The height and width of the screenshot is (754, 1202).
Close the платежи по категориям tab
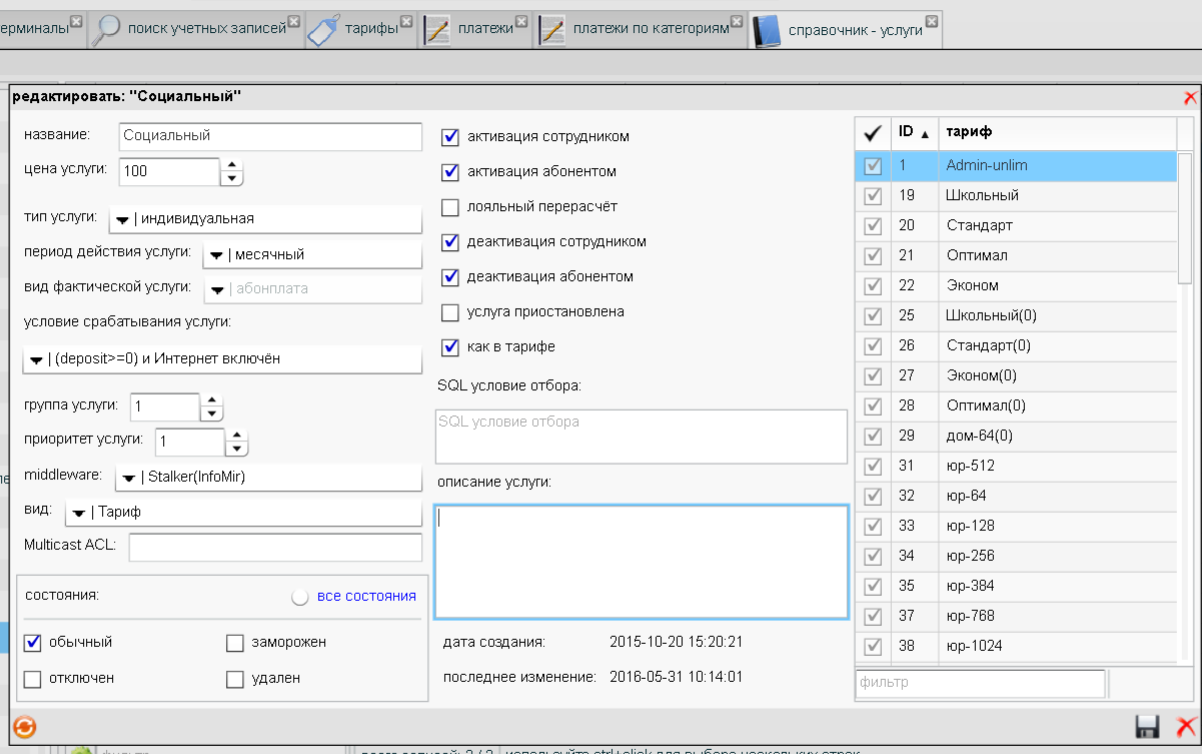[737, 21]
